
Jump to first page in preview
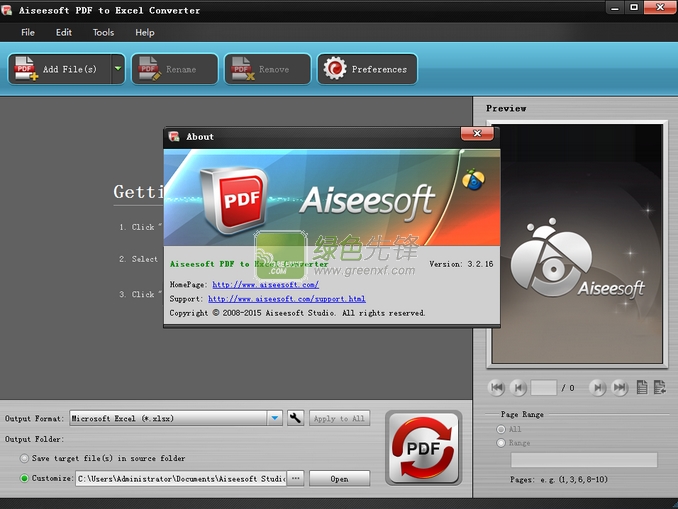(x=496, y=387)
